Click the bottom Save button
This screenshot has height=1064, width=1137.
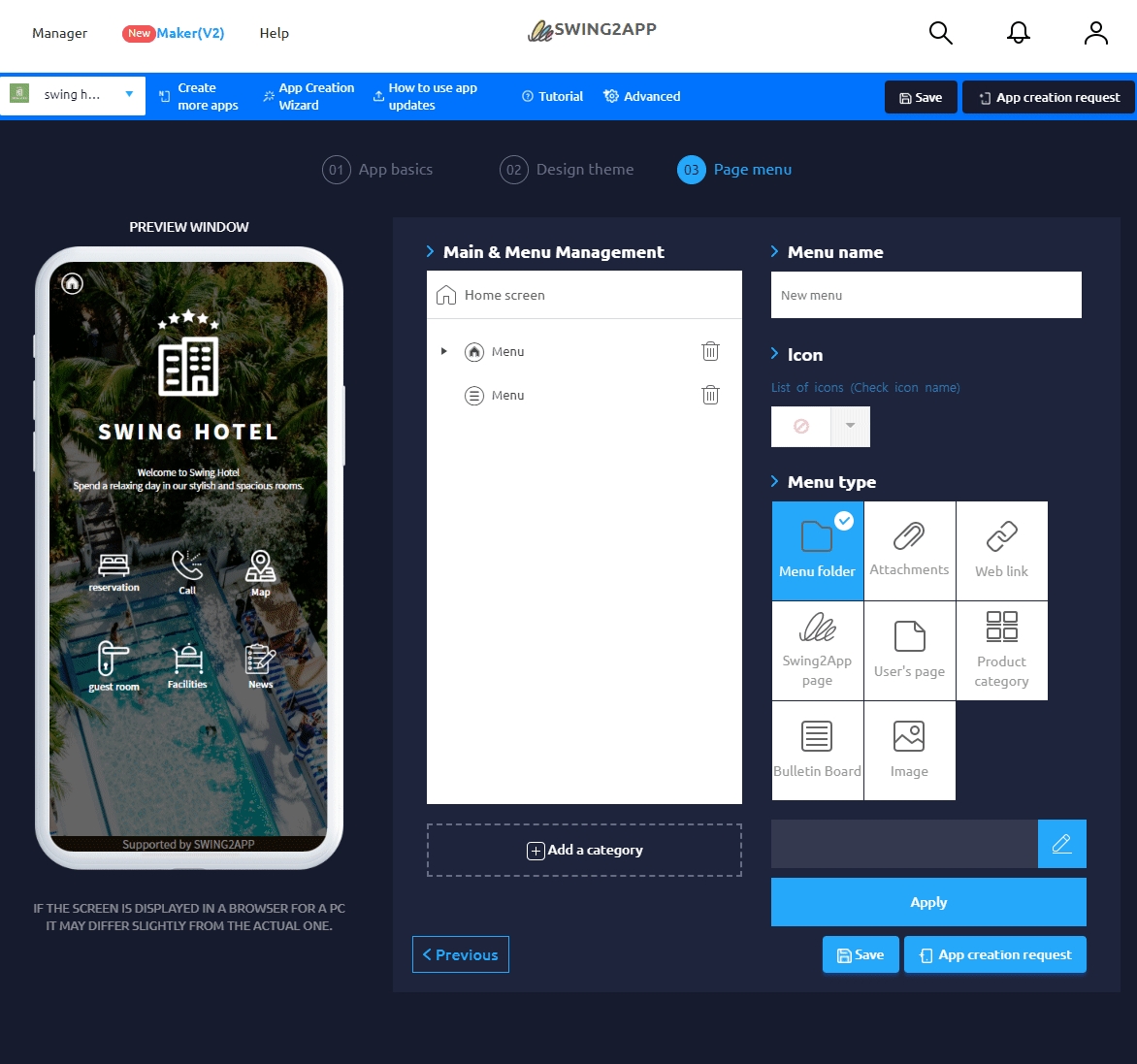pos(861,954)
